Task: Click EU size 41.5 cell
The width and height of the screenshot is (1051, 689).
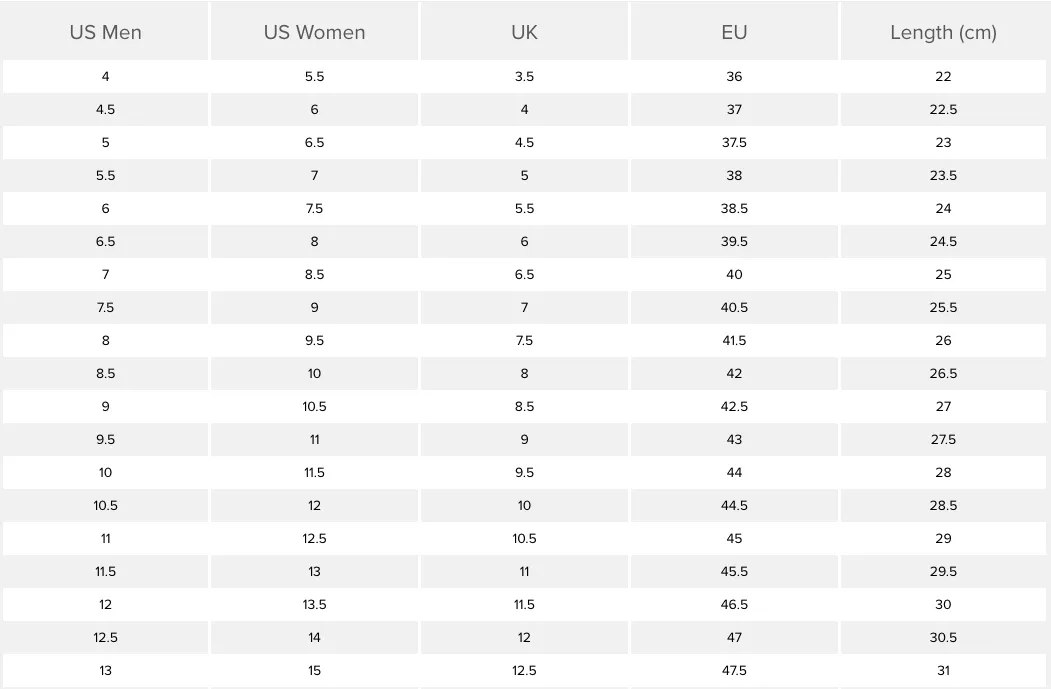Action: [x=734, y=340]
